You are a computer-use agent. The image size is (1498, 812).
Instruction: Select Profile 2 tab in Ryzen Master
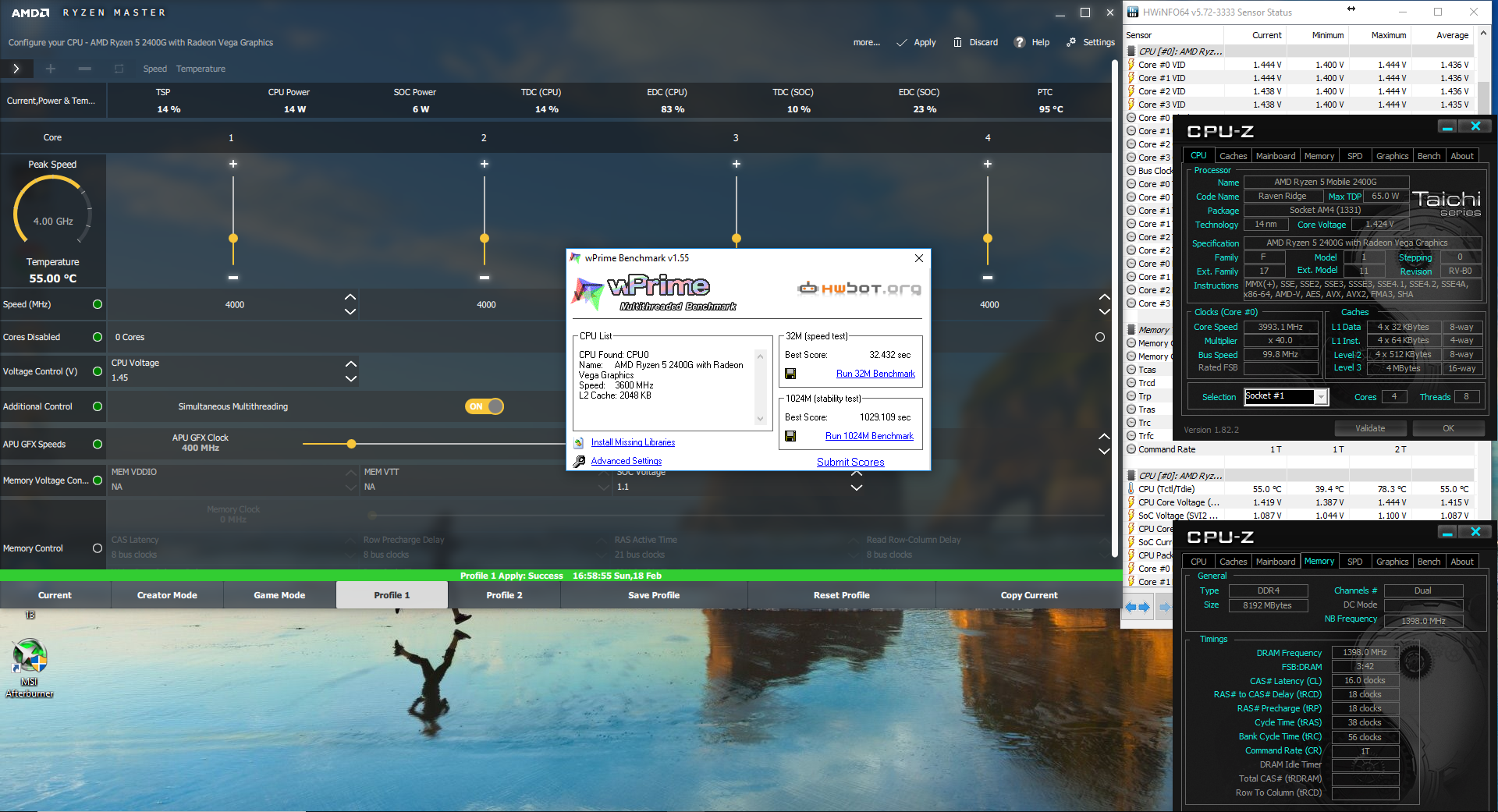[504, 595]
